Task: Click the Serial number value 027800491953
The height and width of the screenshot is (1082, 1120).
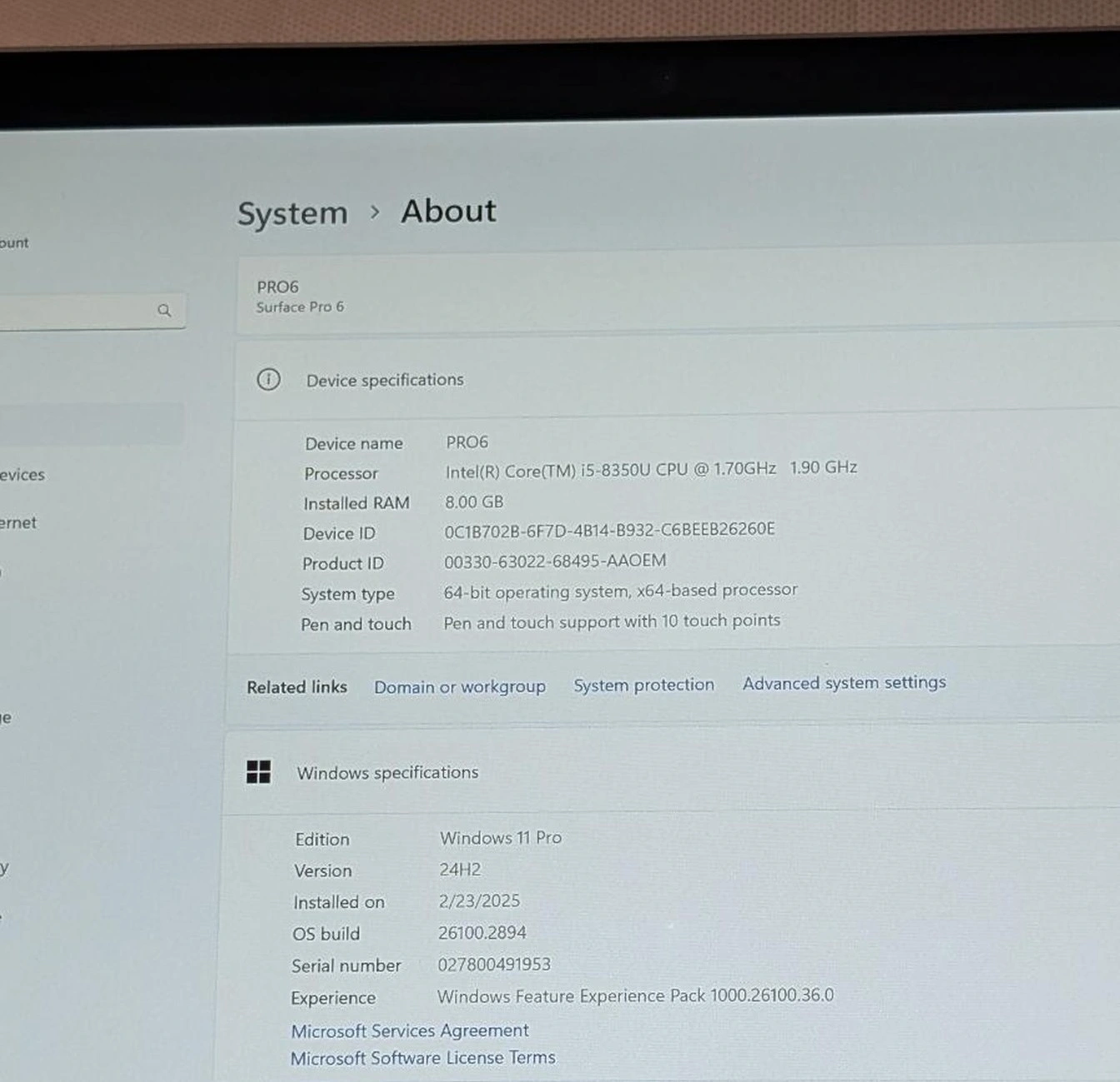Action: [494, 964]
